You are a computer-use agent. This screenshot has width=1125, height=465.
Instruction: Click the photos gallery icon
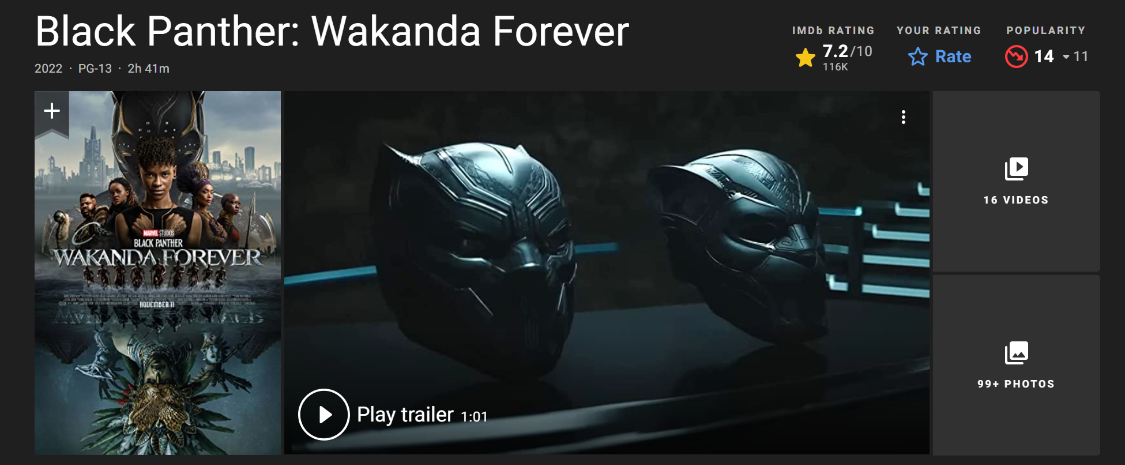tap(1016, 353)
